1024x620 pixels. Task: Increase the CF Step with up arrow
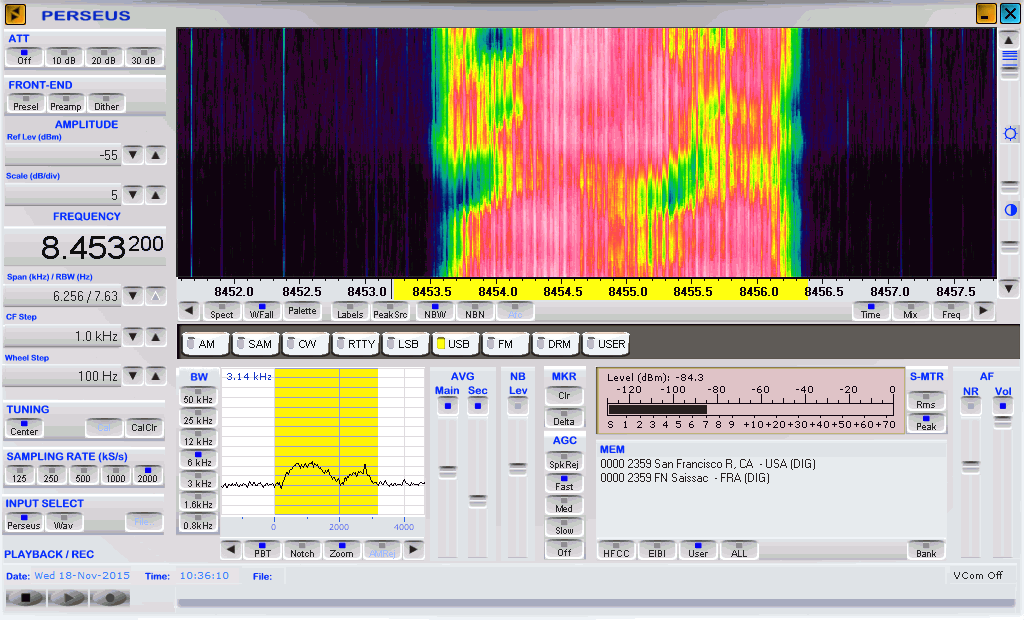[156, 337]
